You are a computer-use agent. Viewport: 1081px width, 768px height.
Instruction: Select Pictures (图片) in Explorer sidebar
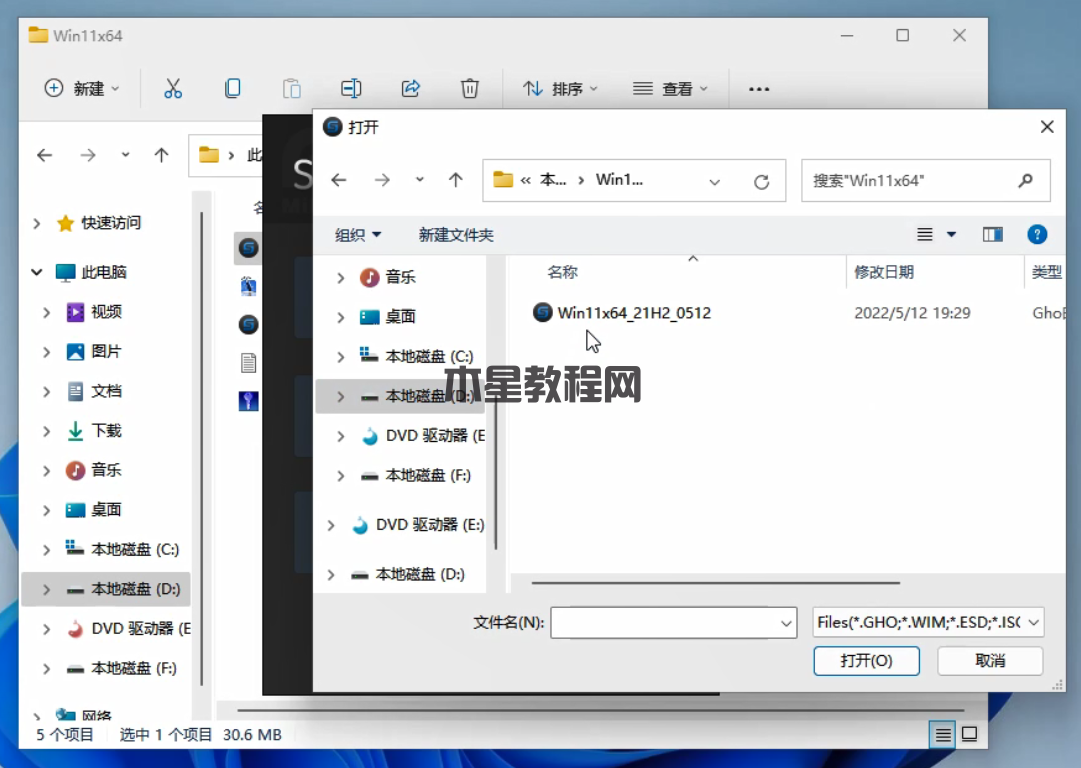(x=106, y=352)
